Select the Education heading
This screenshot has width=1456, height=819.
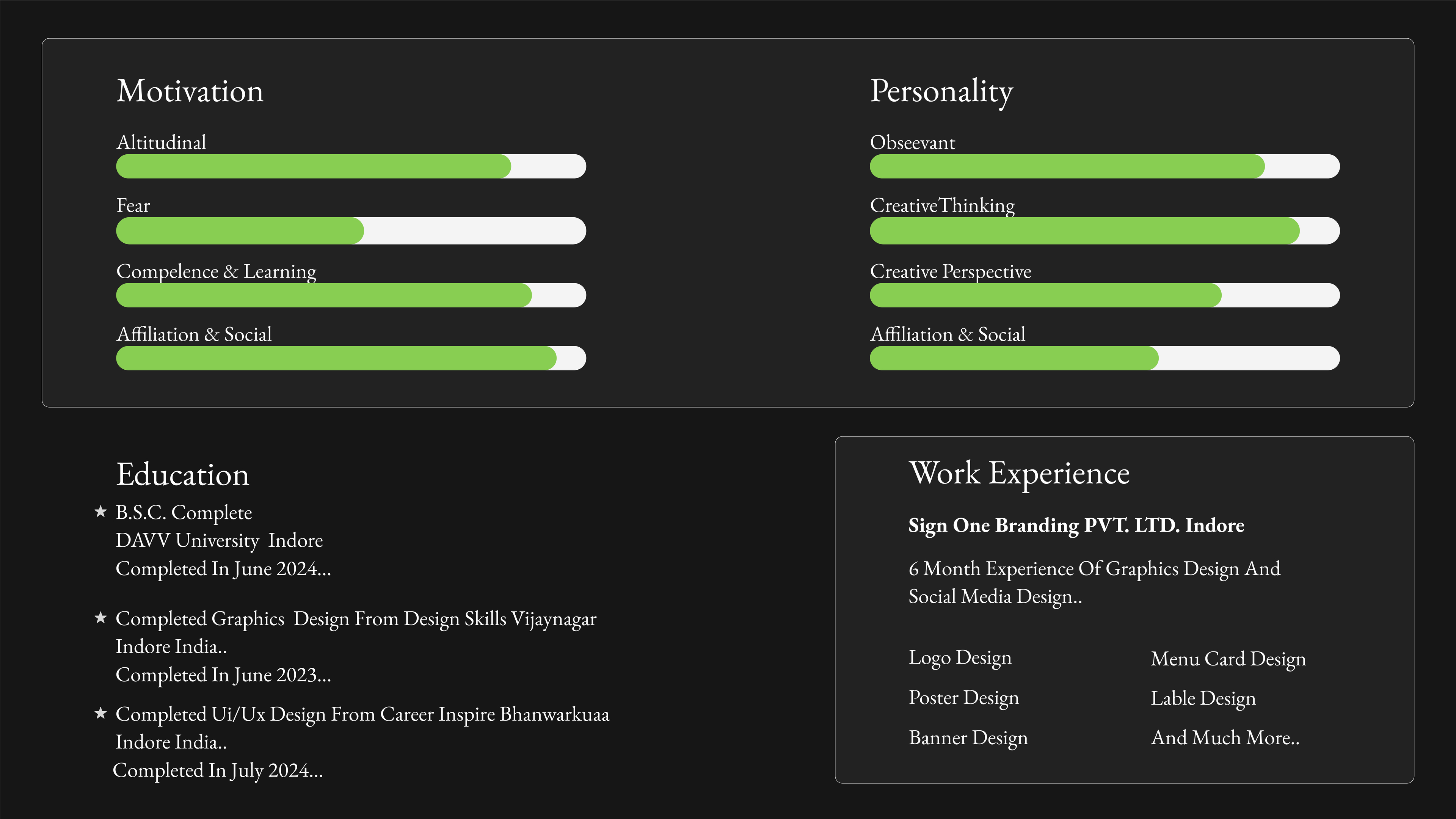coord(182,474)
